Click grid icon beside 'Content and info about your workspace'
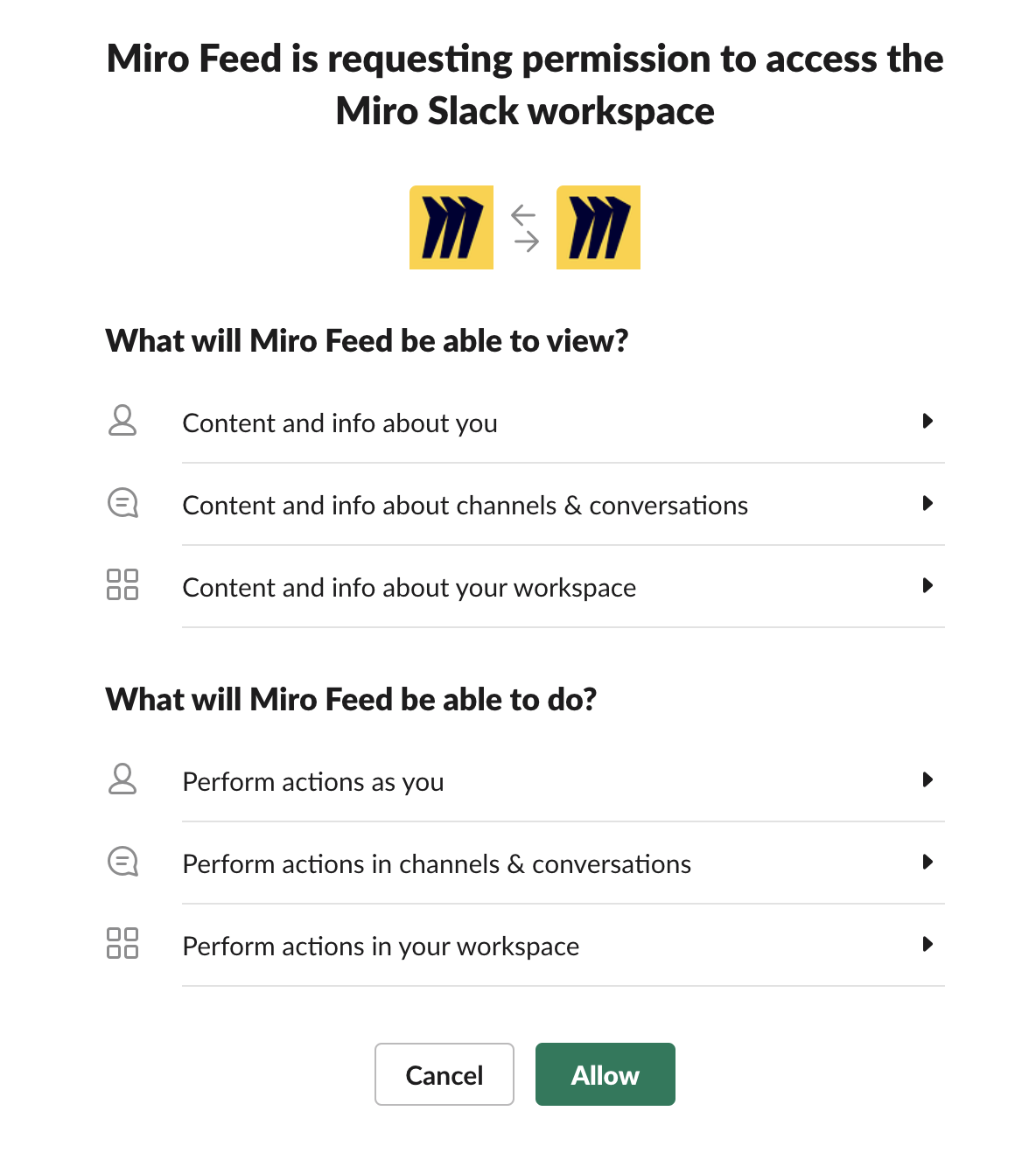This screenshot has height=1153, width=1036. pyautogui.click(x=122, y=584)
